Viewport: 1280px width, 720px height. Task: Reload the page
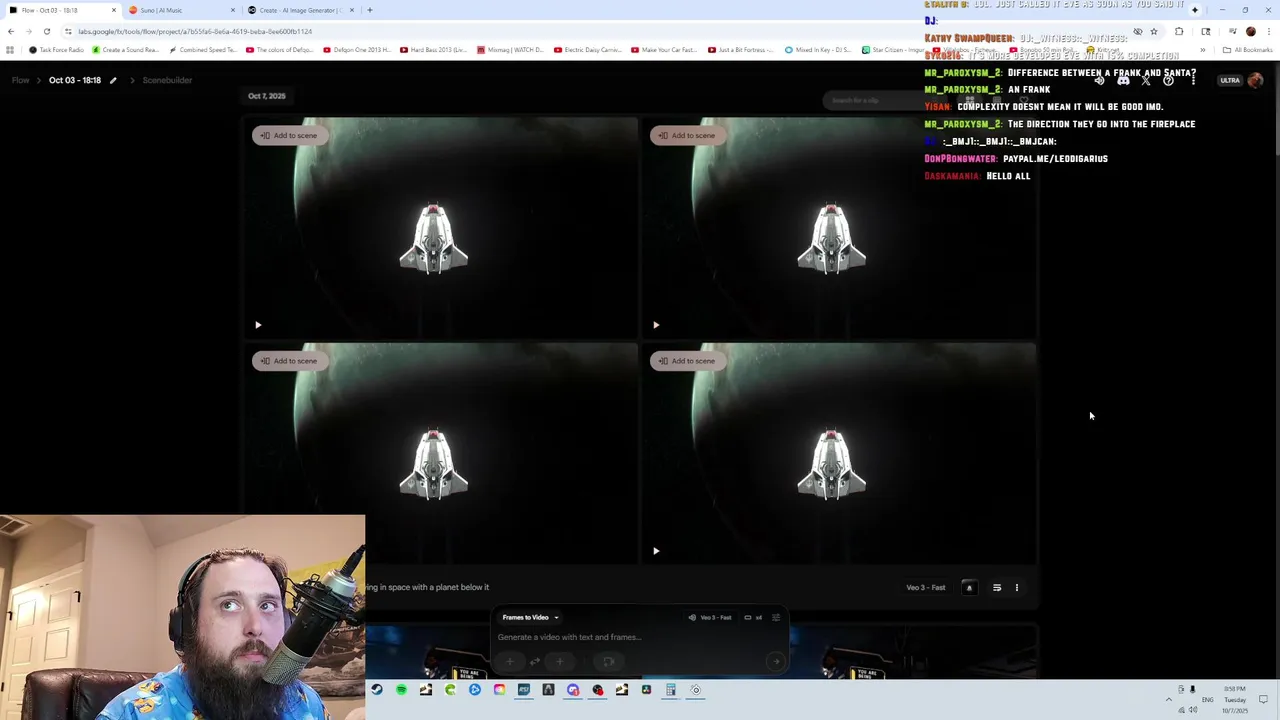coord(46,31)
